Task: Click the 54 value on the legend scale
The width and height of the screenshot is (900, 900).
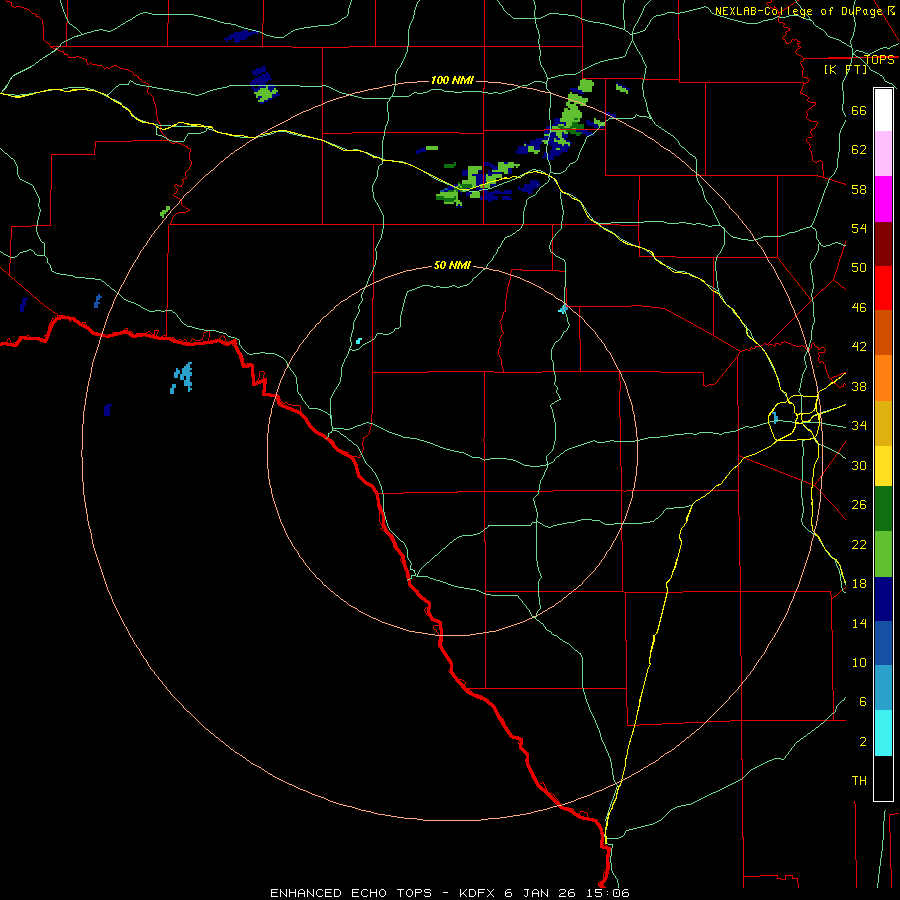Action: (x=859, y=228)
